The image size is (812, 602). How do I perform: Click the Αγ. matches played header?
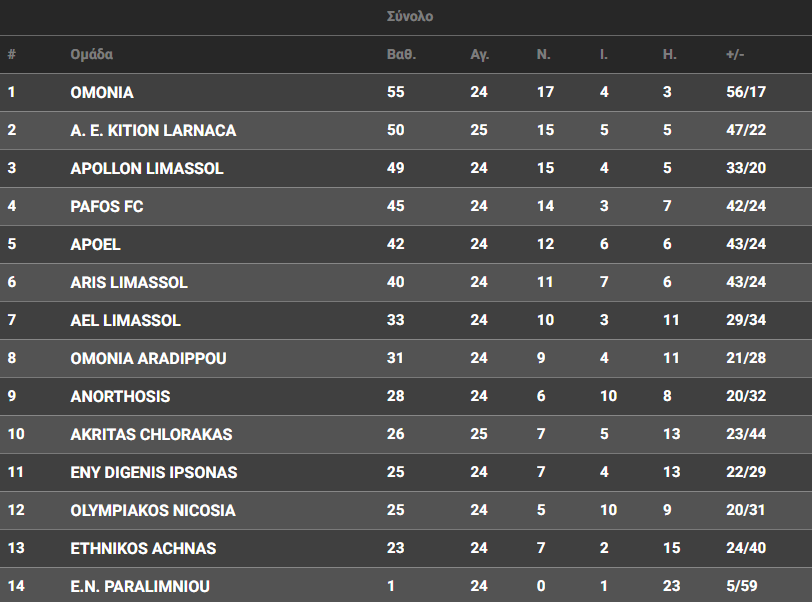479,54
